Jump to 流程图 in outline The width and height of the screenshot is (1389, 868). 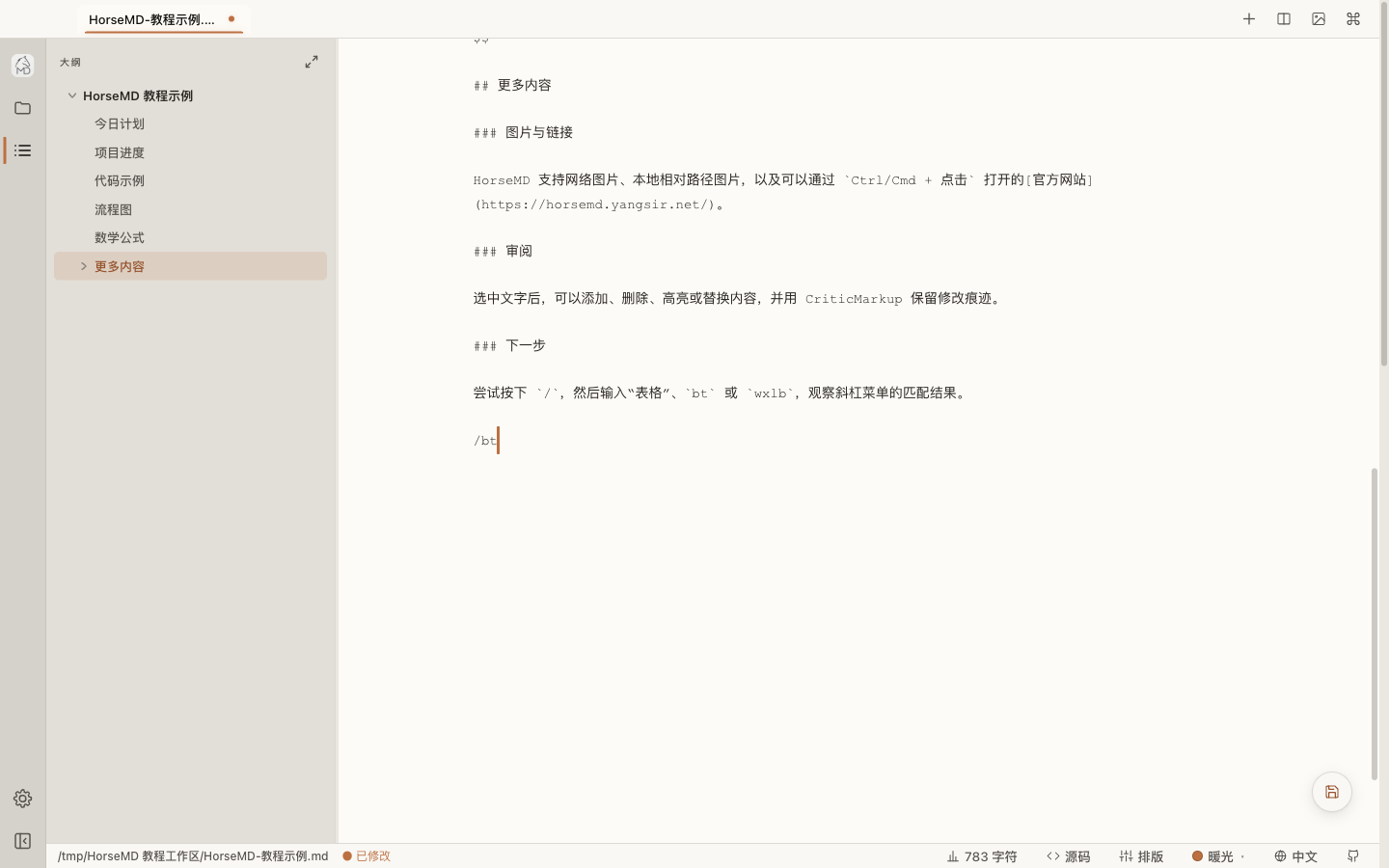(113, 209)
